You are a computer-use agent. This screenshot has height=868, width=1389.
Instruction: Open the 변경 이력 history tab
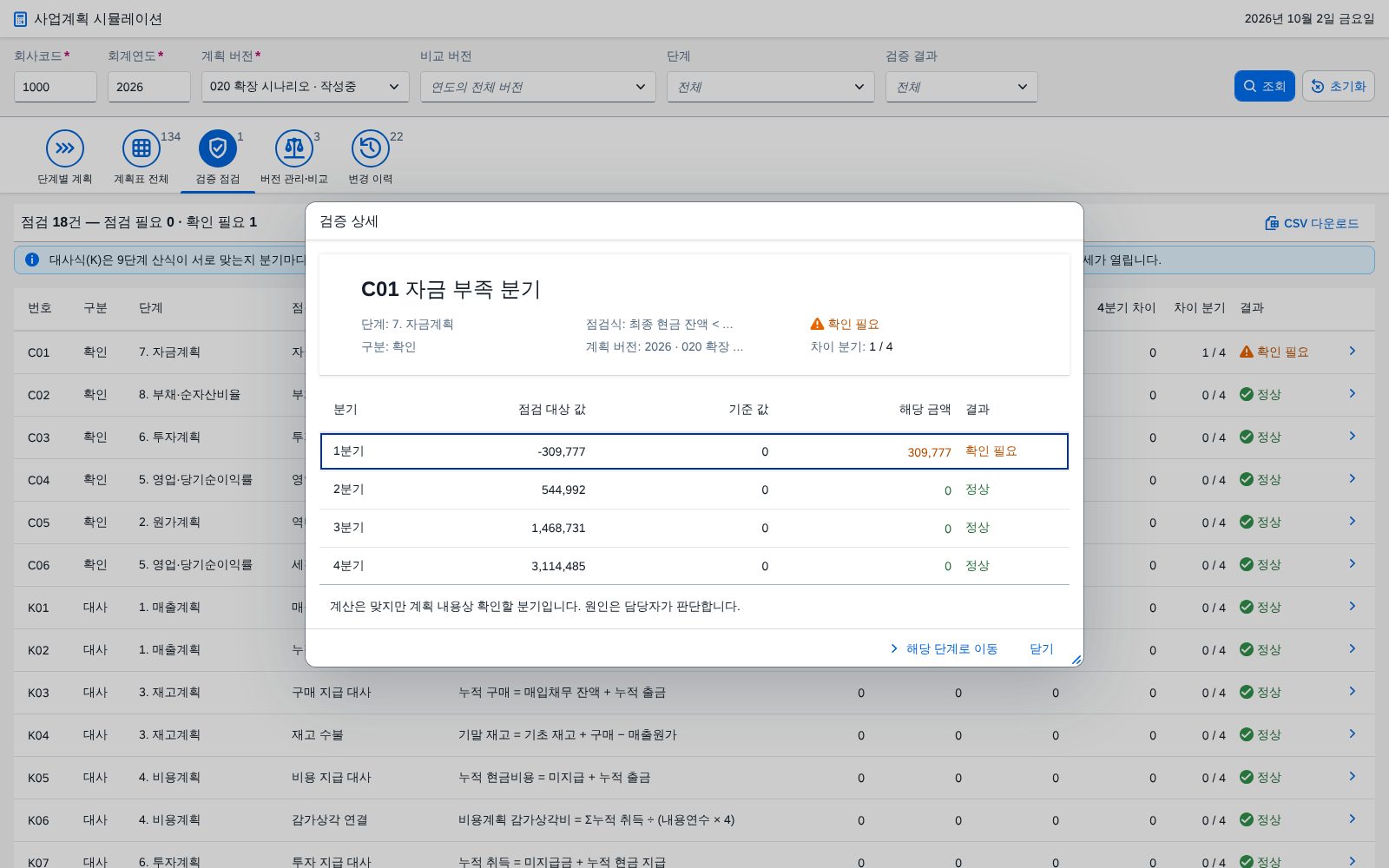371,148
